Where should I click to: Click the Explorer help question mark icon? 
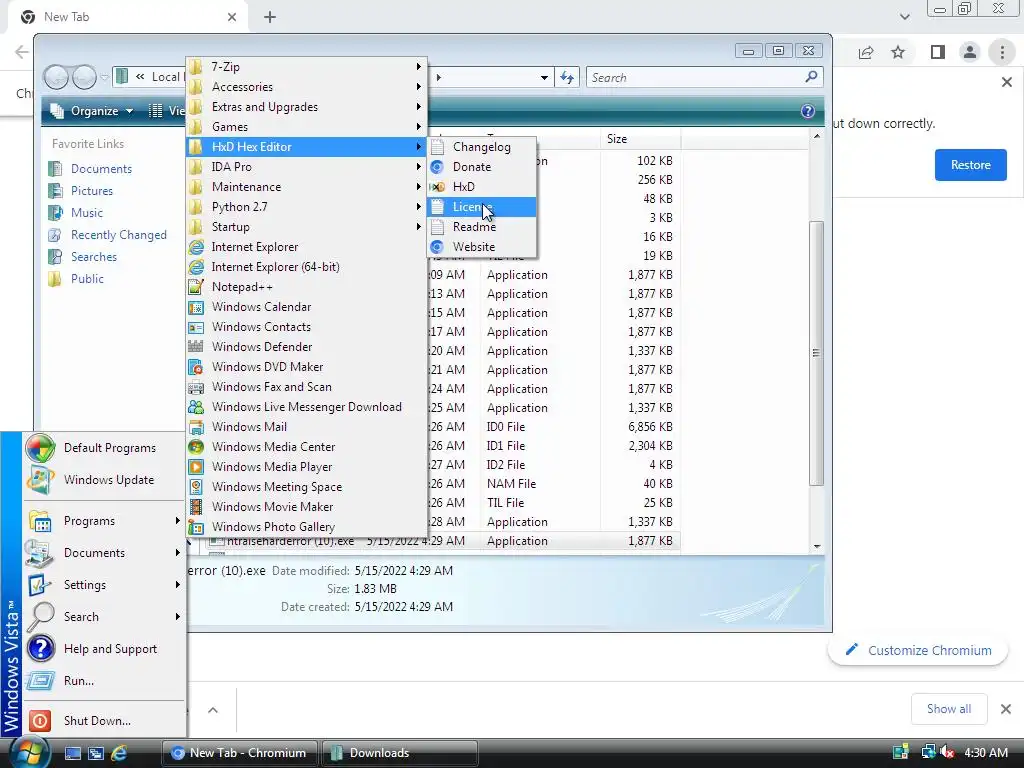(808, 111)
